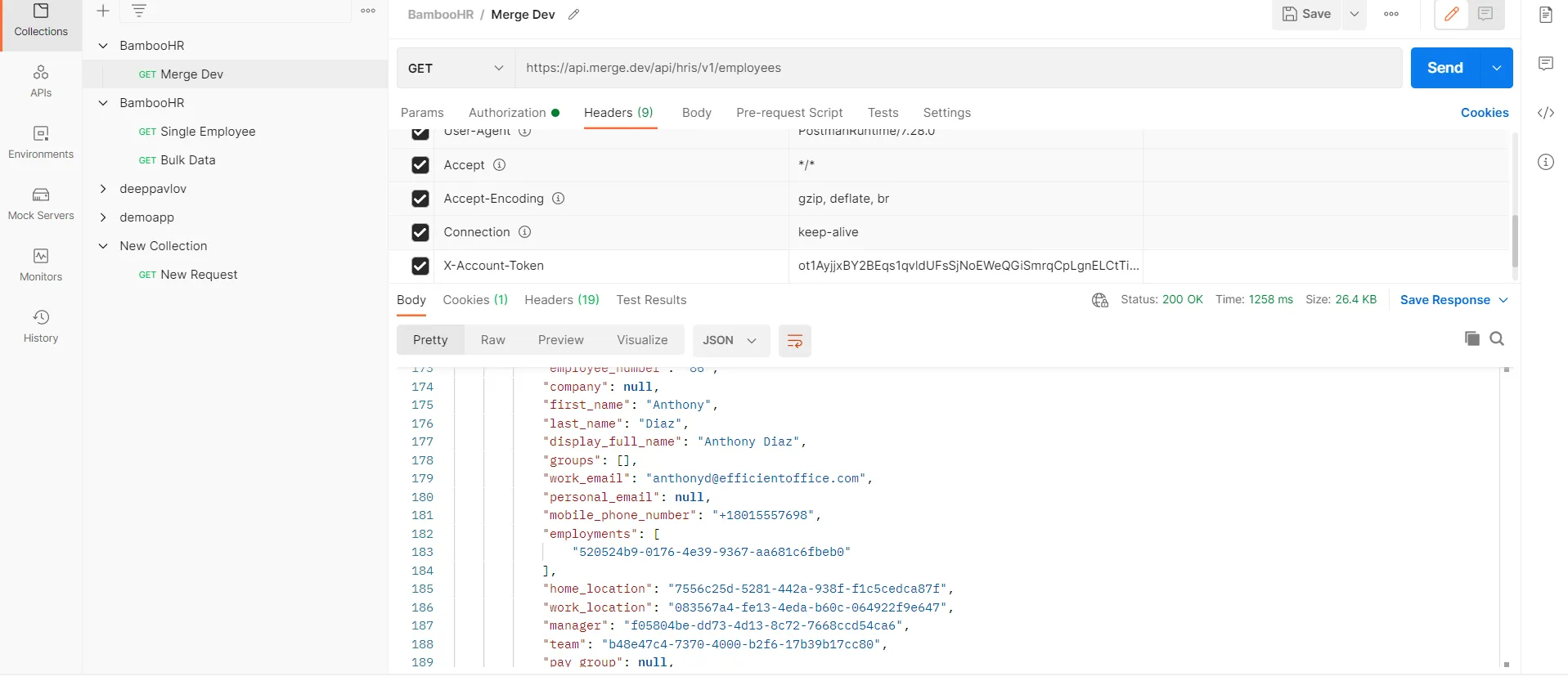
Task: Expand the demoapp collection
Action: tap(103, 217)
